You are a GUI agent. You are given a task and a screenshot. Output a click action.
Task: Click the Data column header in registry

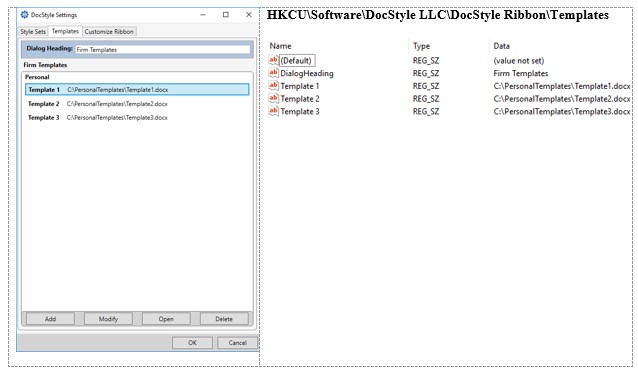coord(501,46)
